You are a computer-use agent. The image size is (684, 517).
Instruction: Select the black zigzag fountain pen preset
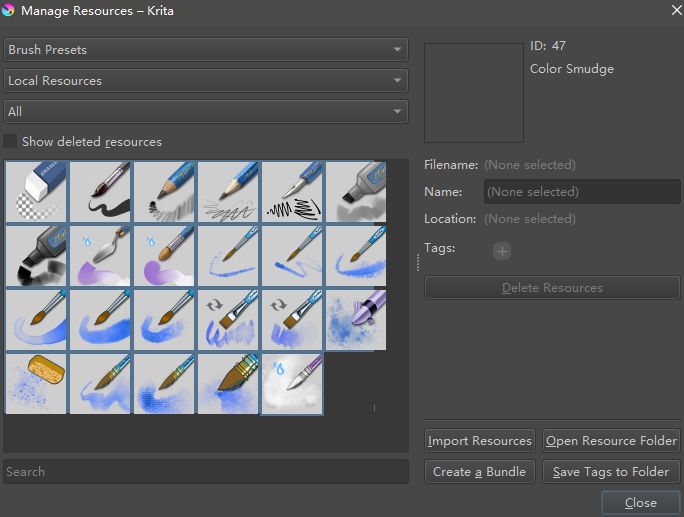pos(292,192)
